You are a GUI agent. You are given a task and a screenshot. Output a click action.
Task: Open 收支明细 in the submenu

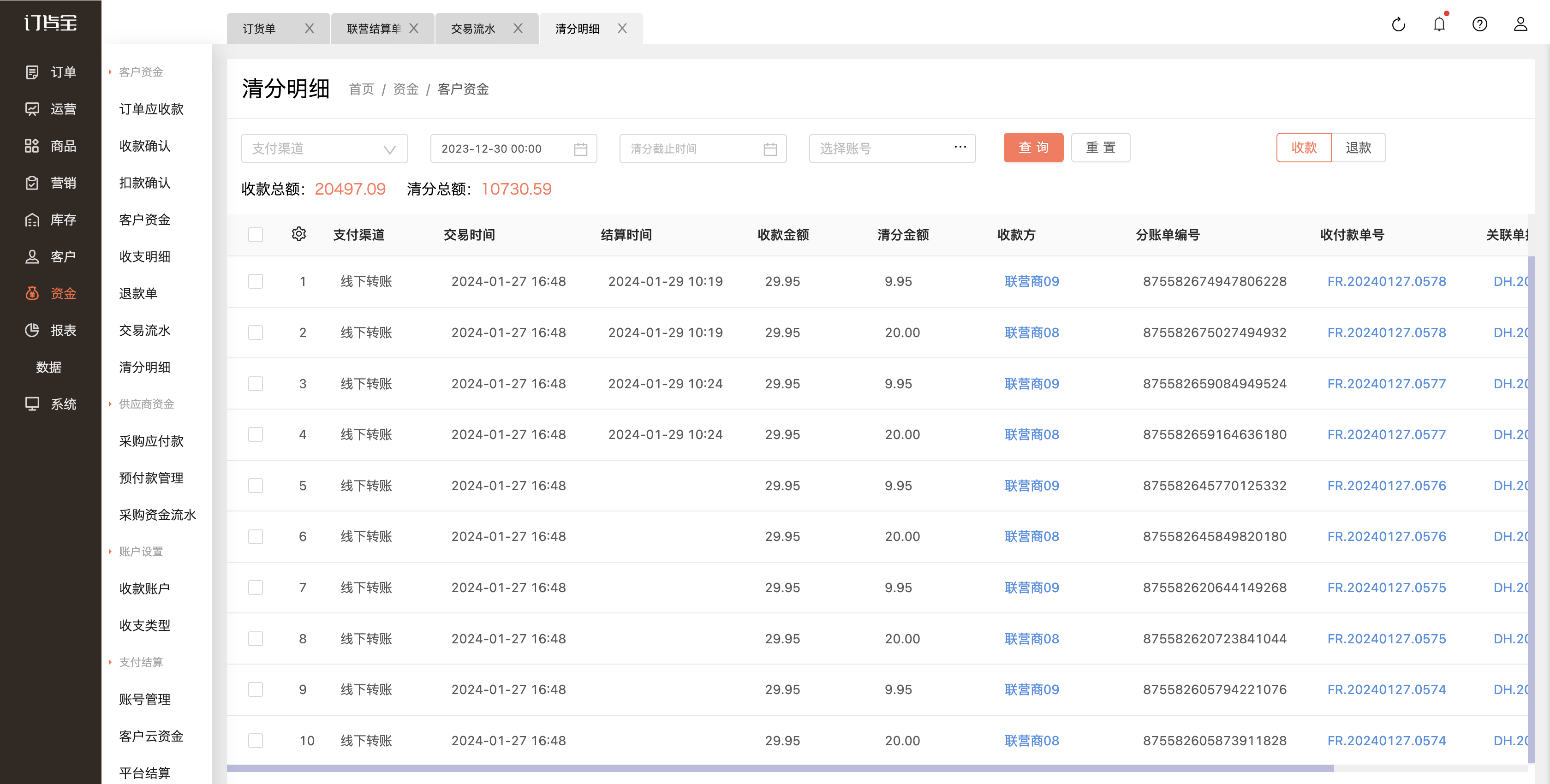click(x=144, y=256)
